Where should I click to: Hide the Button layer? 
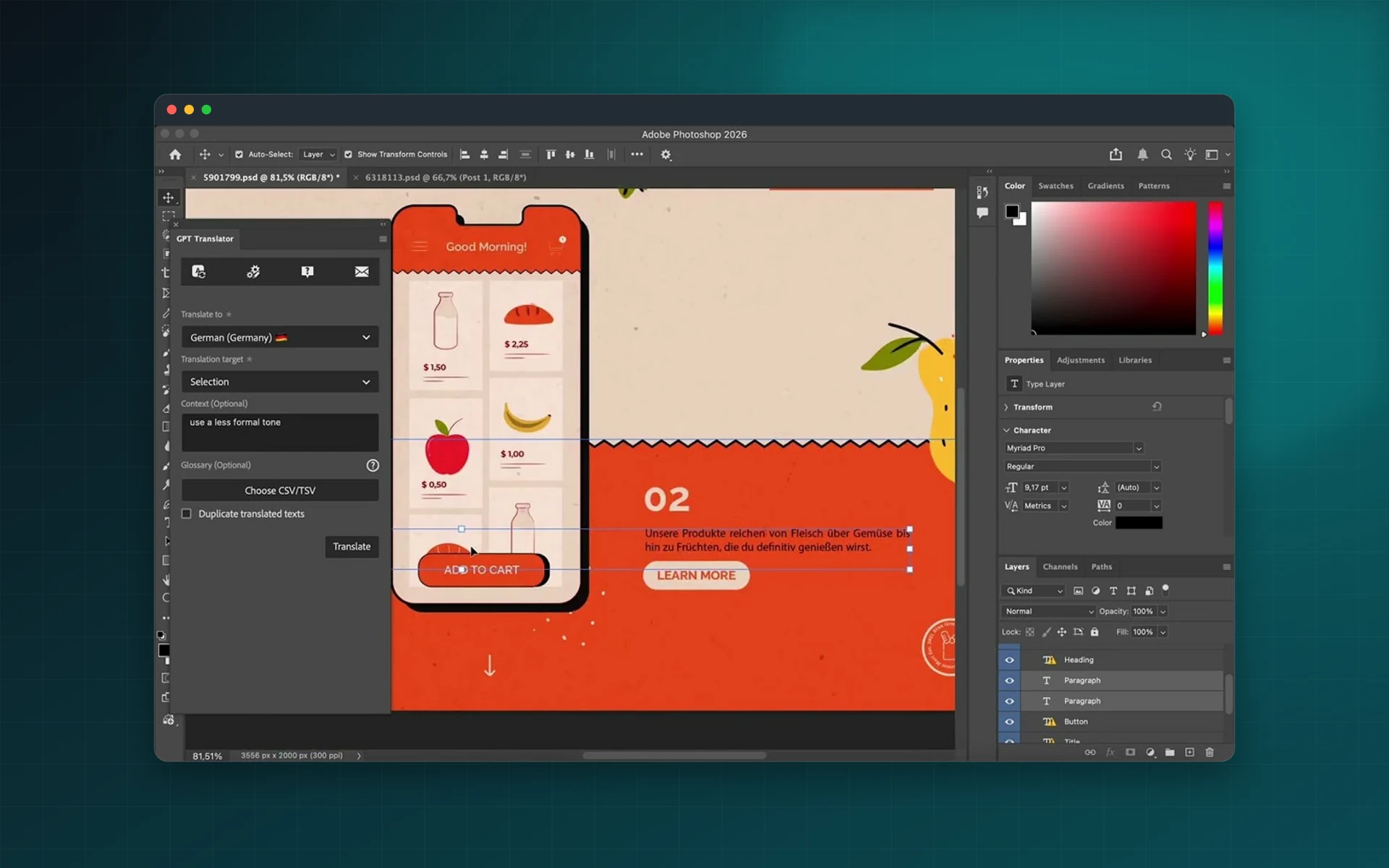click(1009, 722)
